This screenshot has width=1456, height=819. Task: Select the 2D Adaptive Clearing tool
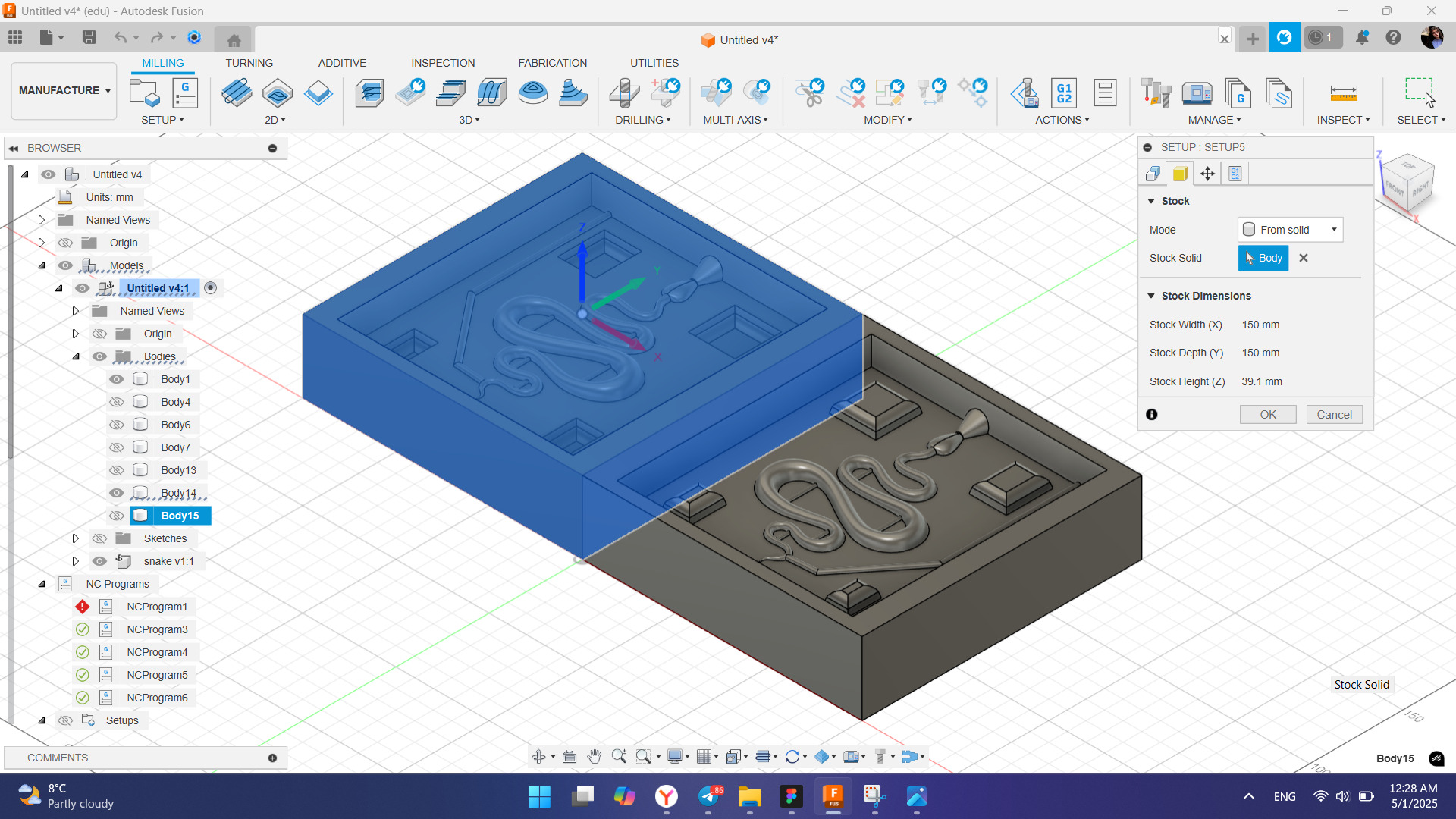237,93
